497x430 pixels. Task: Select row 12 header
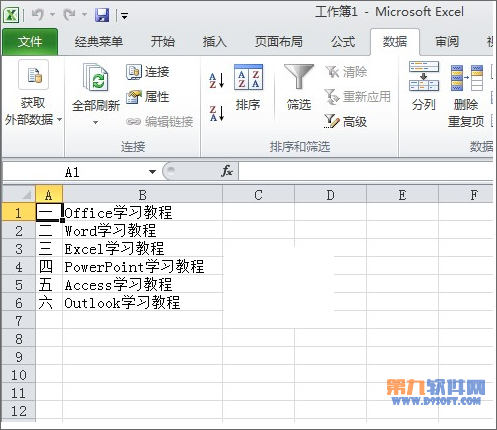pos(19,410)
